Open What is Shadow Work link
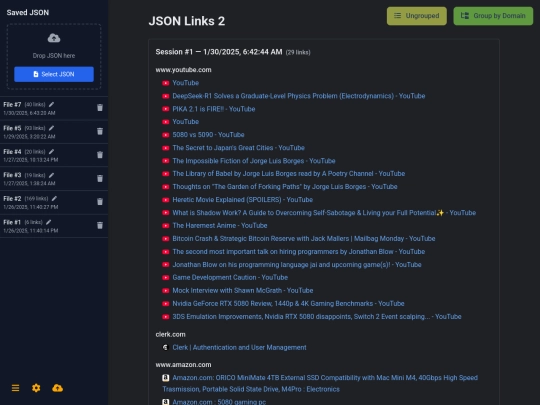The height and width of the screenshot is (405, 540). click(x=324, y=213)
